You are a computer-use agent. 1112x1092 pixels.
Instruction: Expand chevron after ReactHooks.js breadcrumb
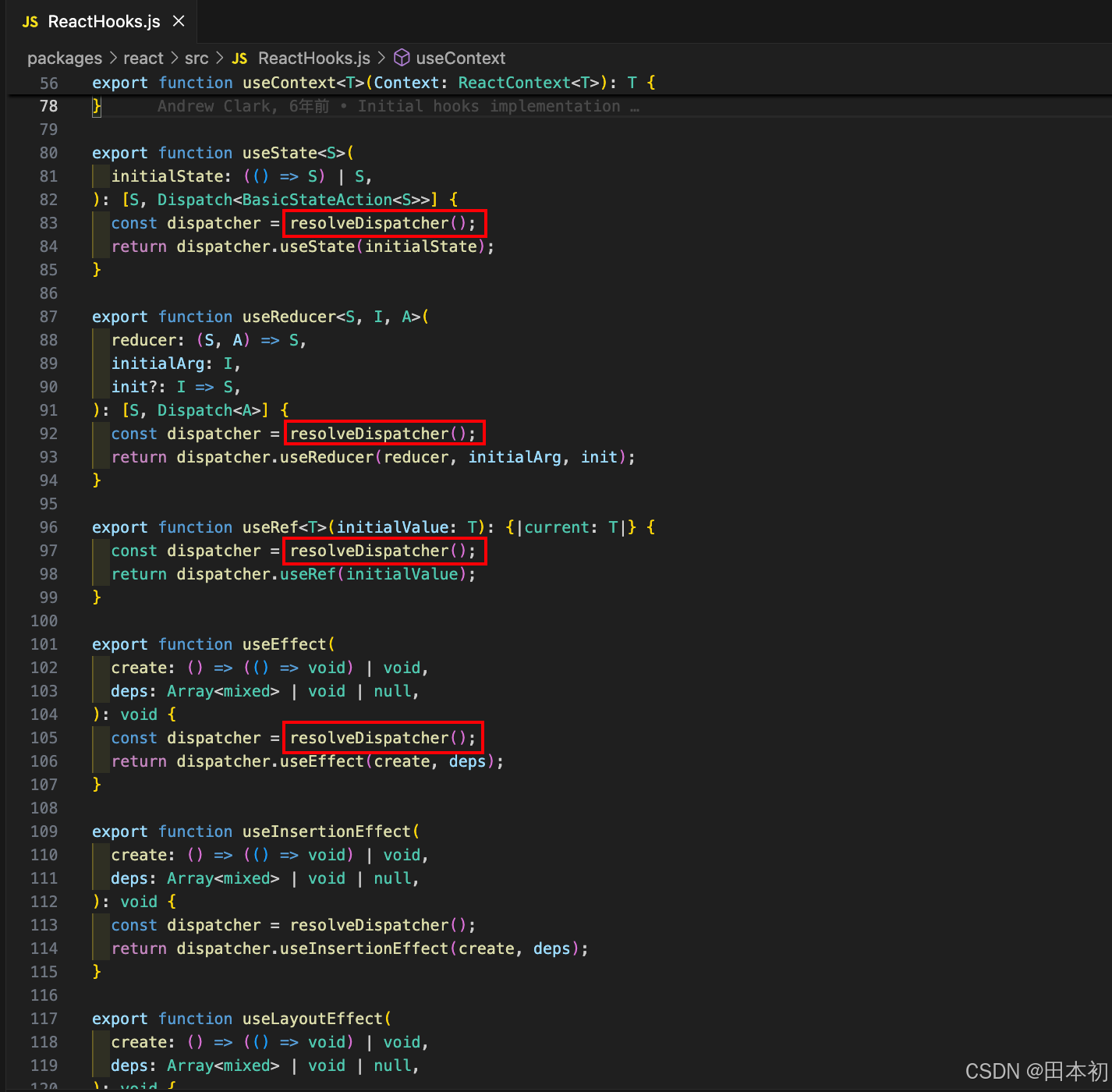381,58
